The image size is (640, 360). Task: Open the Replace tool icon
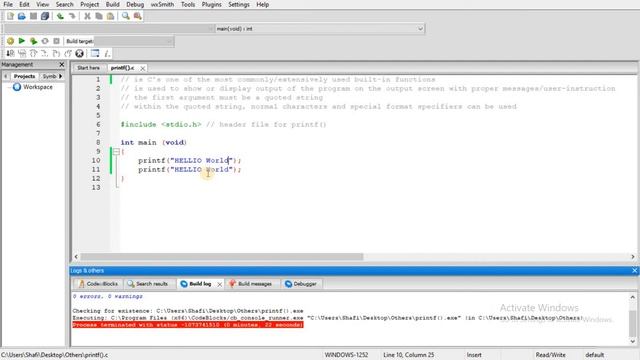[x=138, y=16]
